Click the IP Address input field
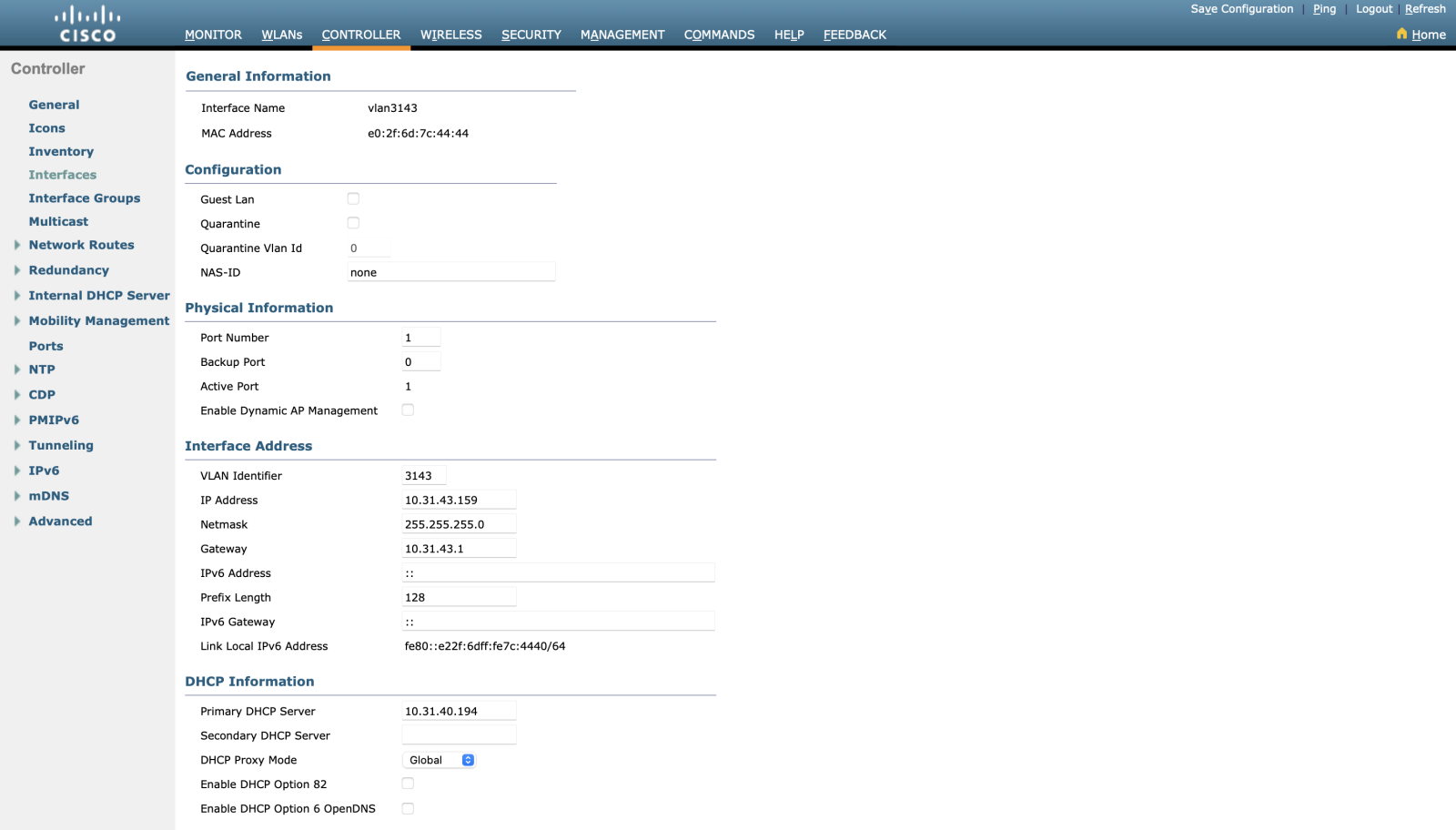 [459, 500]
